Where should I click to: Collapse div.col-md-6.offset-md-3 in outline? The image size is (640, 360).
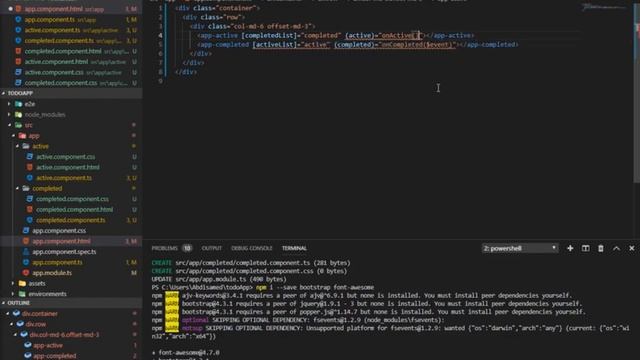pyautogui.click(x=16, y=335)
